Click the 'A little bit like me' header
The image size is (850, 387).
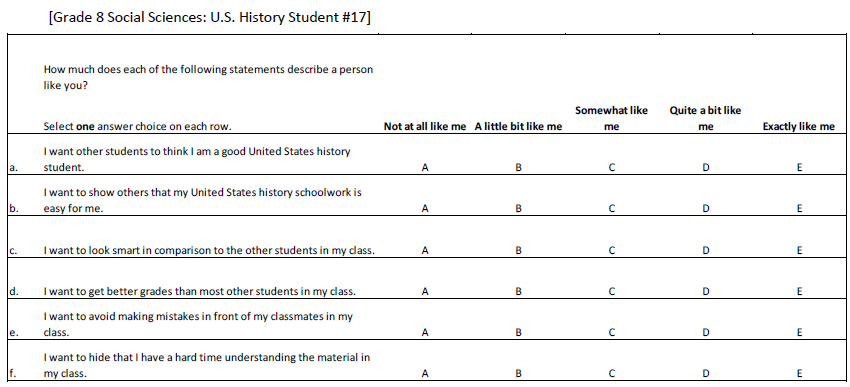click(518, 127)
